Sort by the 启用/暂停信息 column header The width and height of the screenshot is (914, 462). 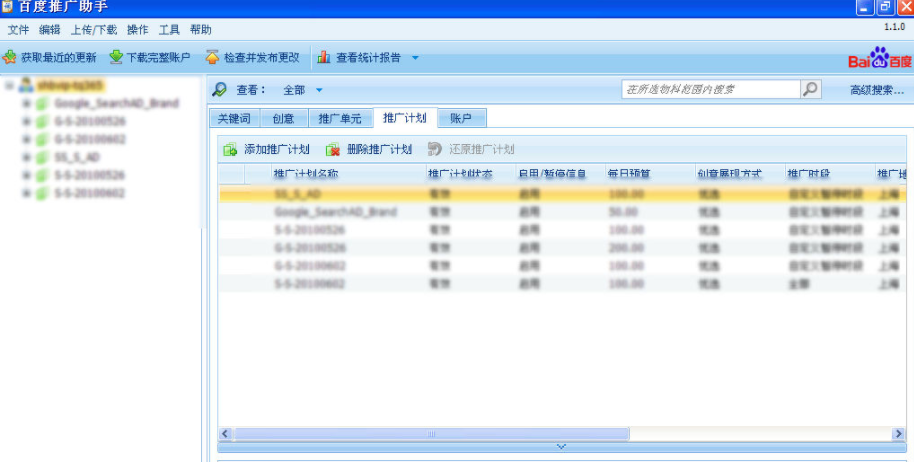pyautogui.click(x=560, y=174)
